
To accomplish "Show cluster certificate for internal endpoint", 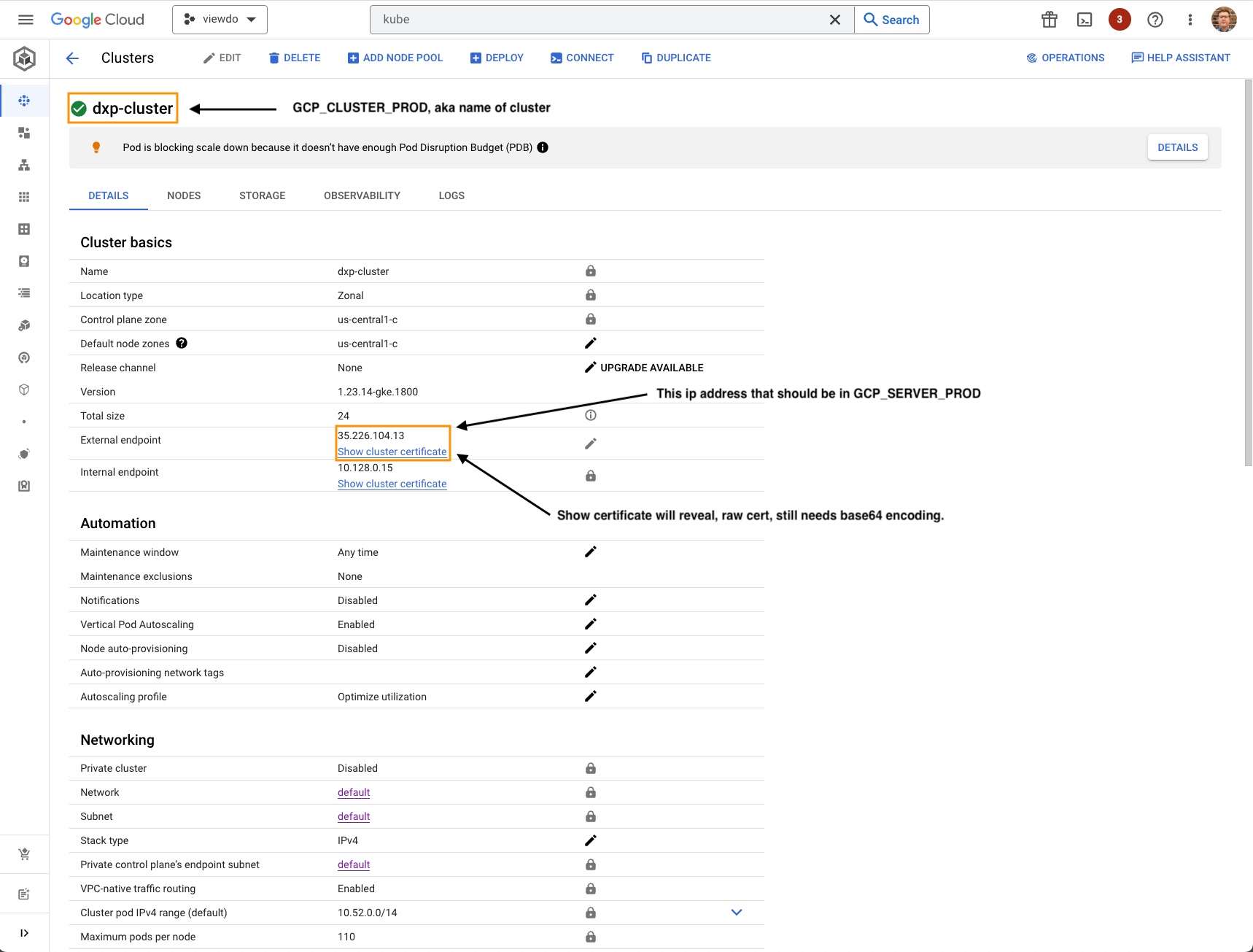I will pyautogui.click(x=392, y=484).
